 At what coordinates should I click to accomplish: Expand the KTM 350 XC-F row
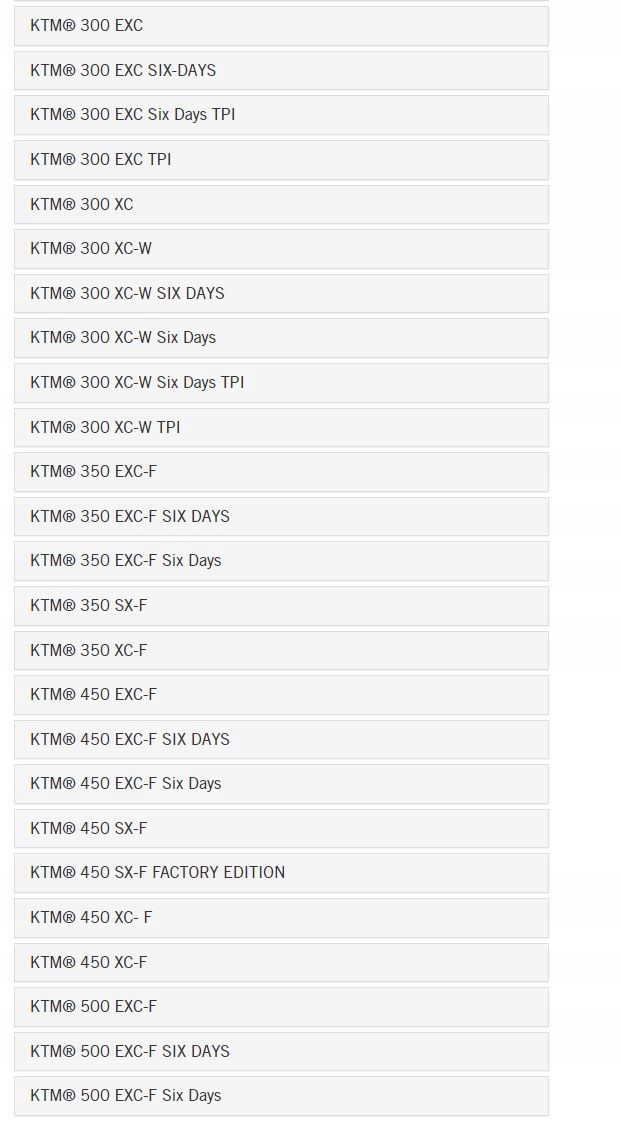pos(281,650)
